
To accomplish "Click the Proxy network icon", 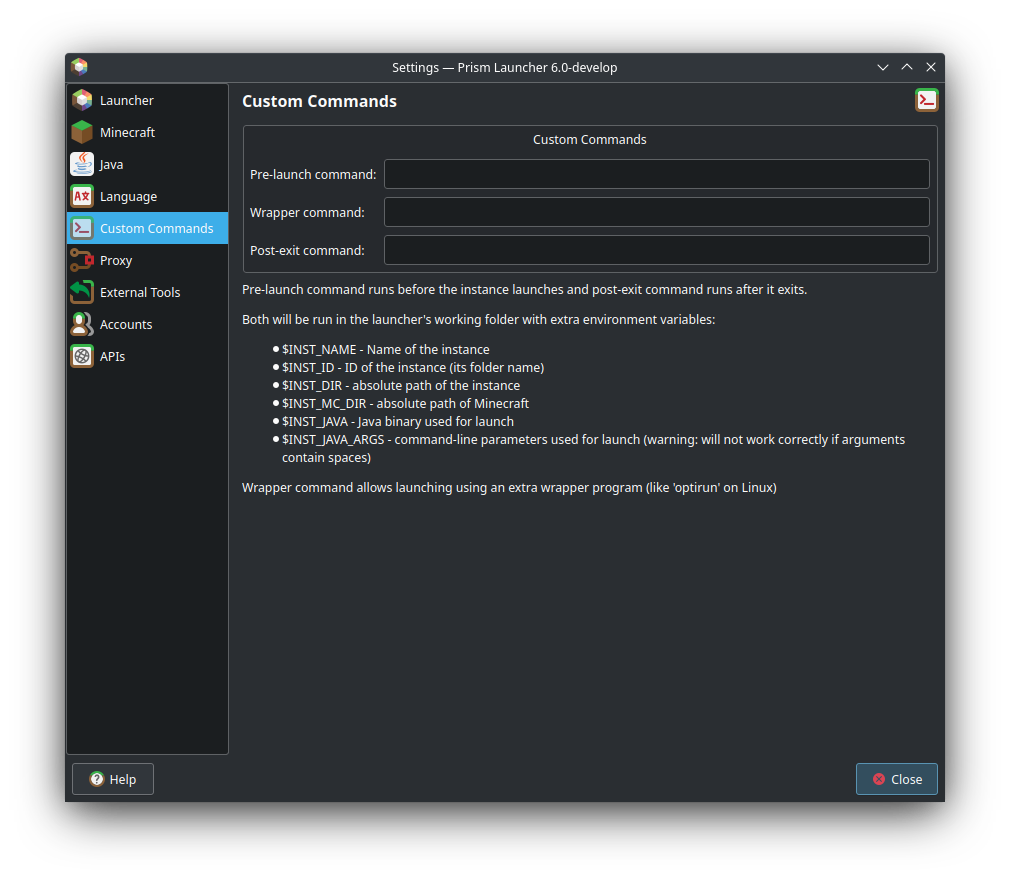I will 82,260.
